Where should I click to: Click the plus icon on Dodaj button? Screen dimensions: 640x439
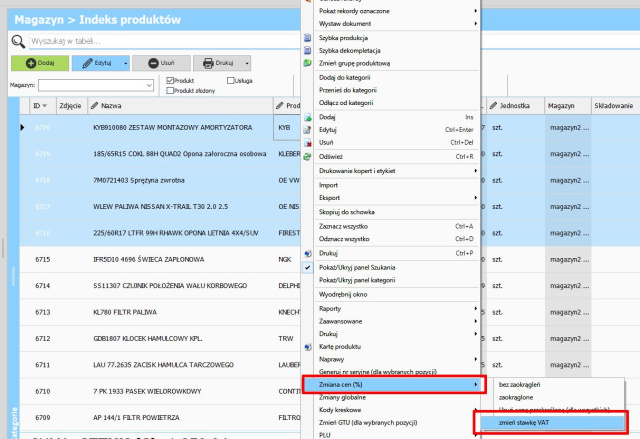[31, 63]
